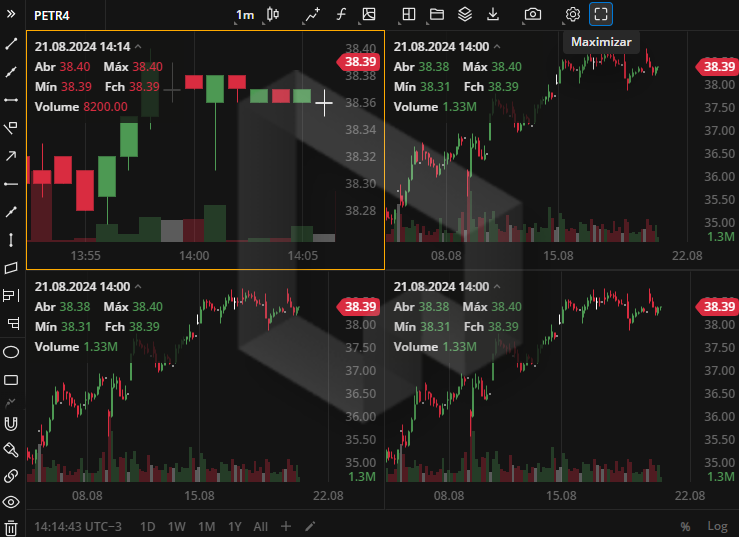Select the rectangle shape tool
The image size is (739, 537).
[x=11, y=380]
